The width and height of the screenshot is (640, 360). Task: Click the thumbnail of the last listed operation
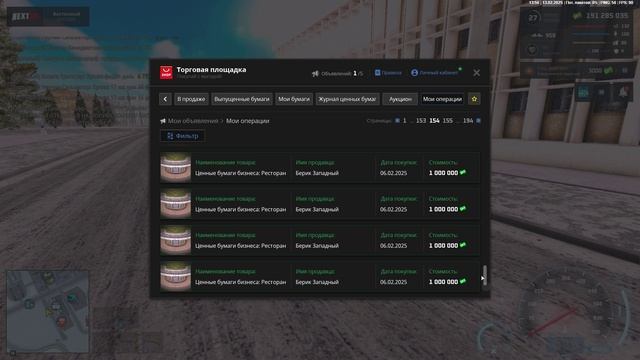176,276
